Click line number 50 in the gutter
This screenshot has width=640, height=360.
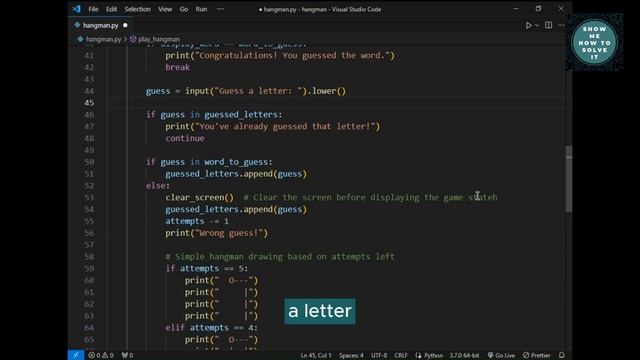[x=89, y=162]
